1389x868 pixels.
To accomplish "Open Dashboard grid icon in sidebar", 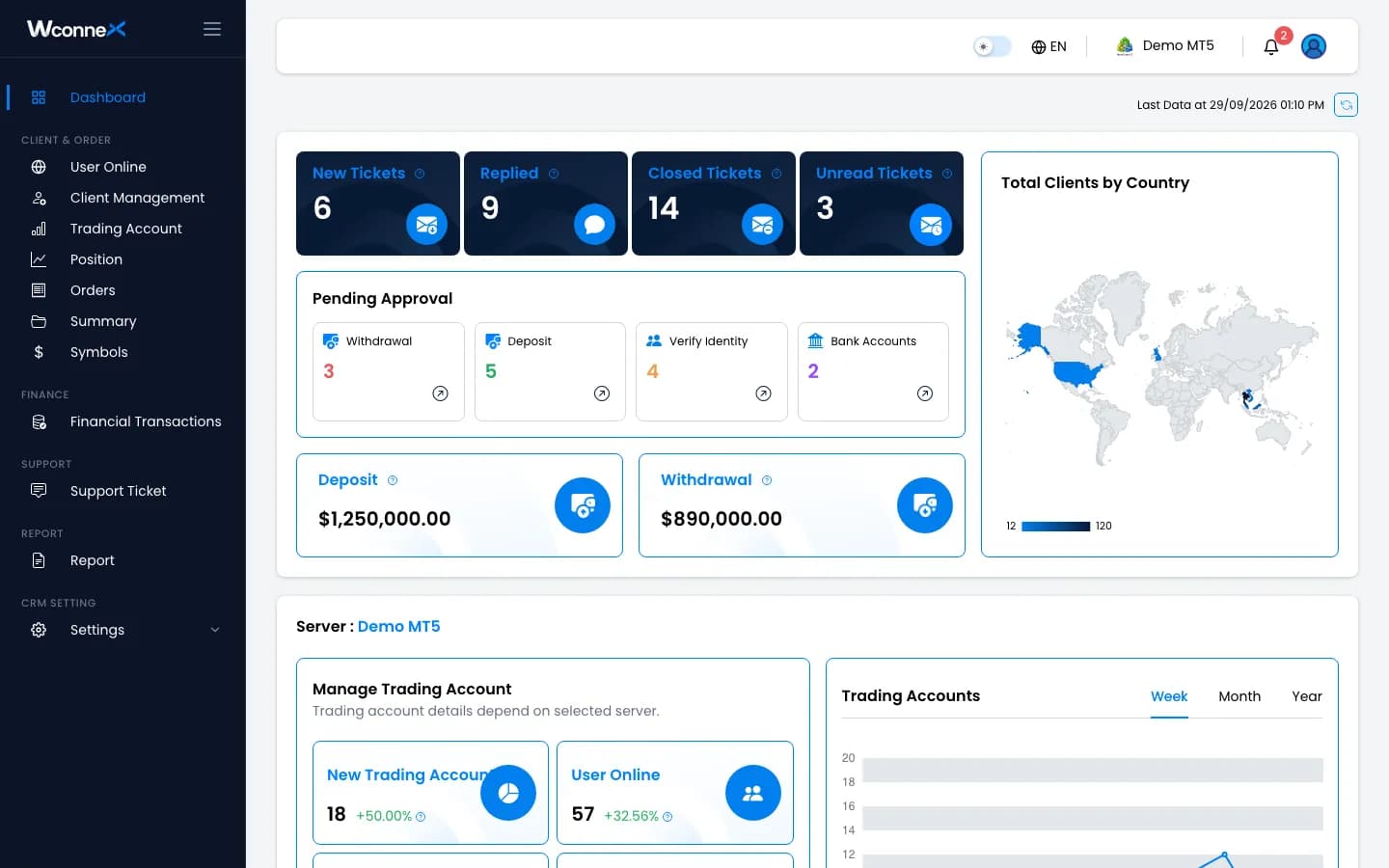I will tap(39, 97).
